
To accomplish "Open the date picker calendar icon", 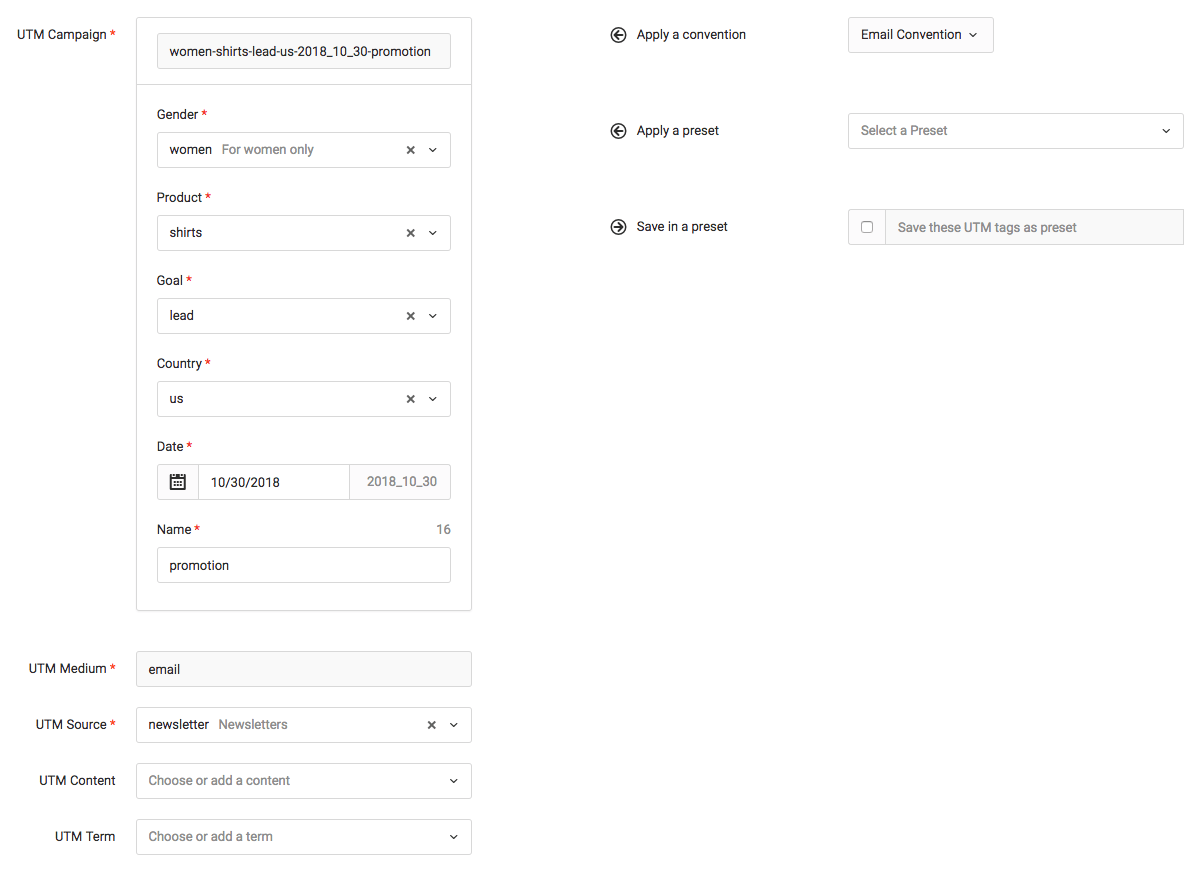I will 177,481.
